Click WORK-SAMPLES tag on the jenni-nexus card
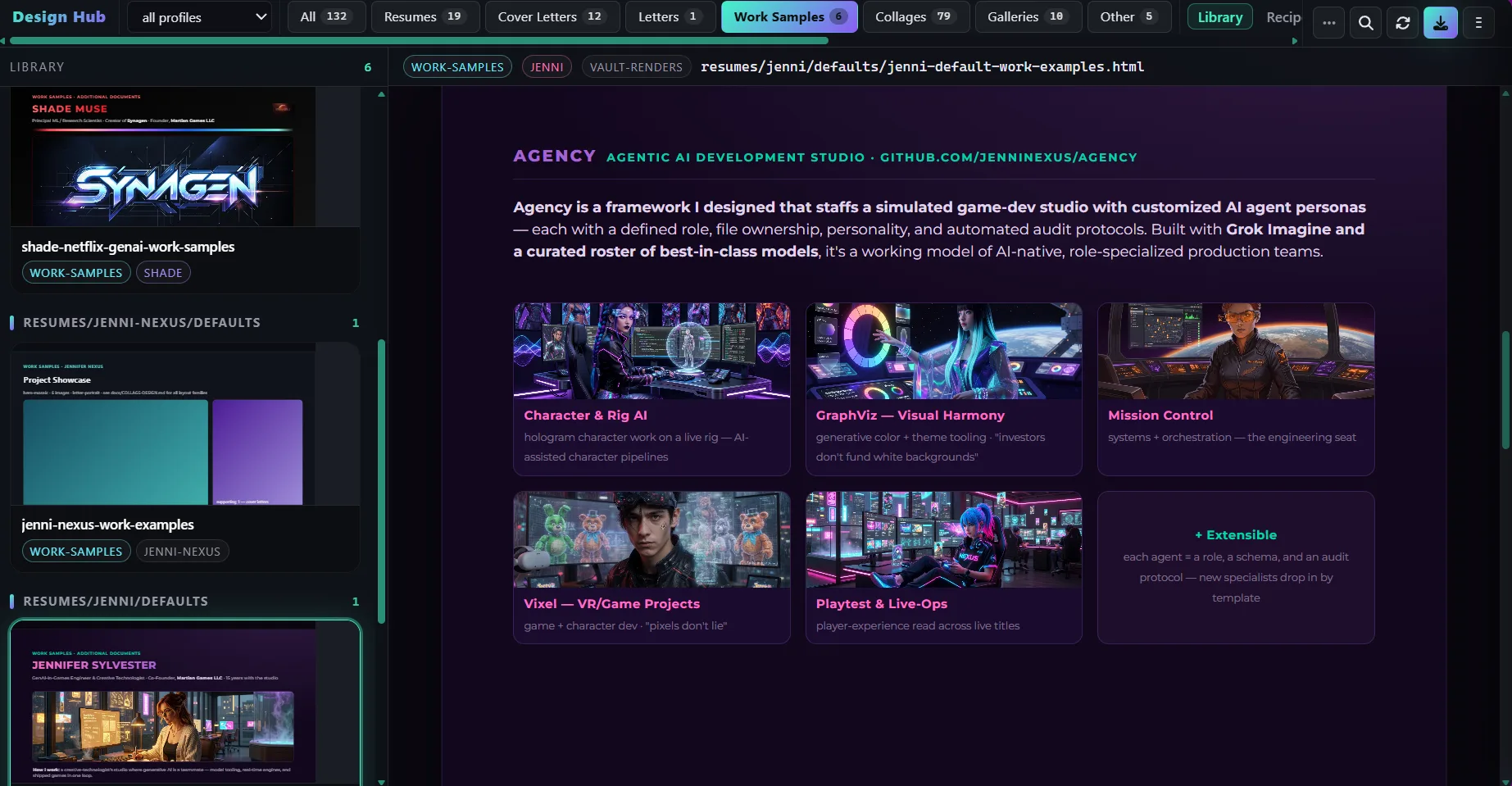 point(76,552)
